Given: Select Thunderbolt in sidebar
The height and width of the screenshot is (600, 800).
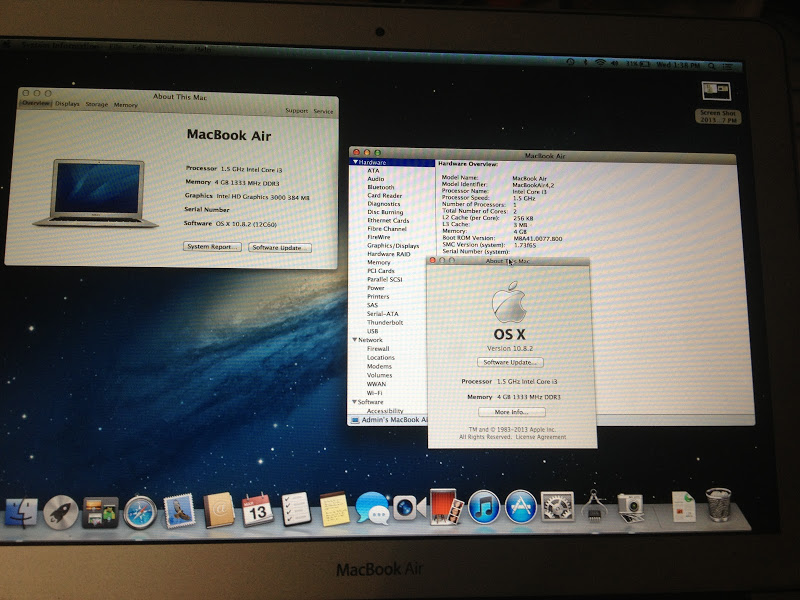Looking at the screenshot, I should (x=385, y=322).
